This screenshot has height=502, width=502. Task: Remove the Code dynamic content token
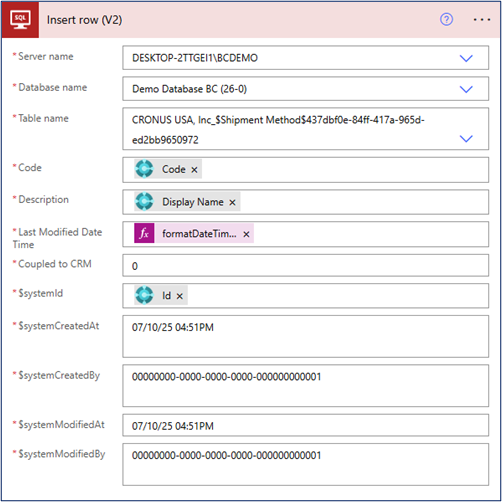(194, 170)
